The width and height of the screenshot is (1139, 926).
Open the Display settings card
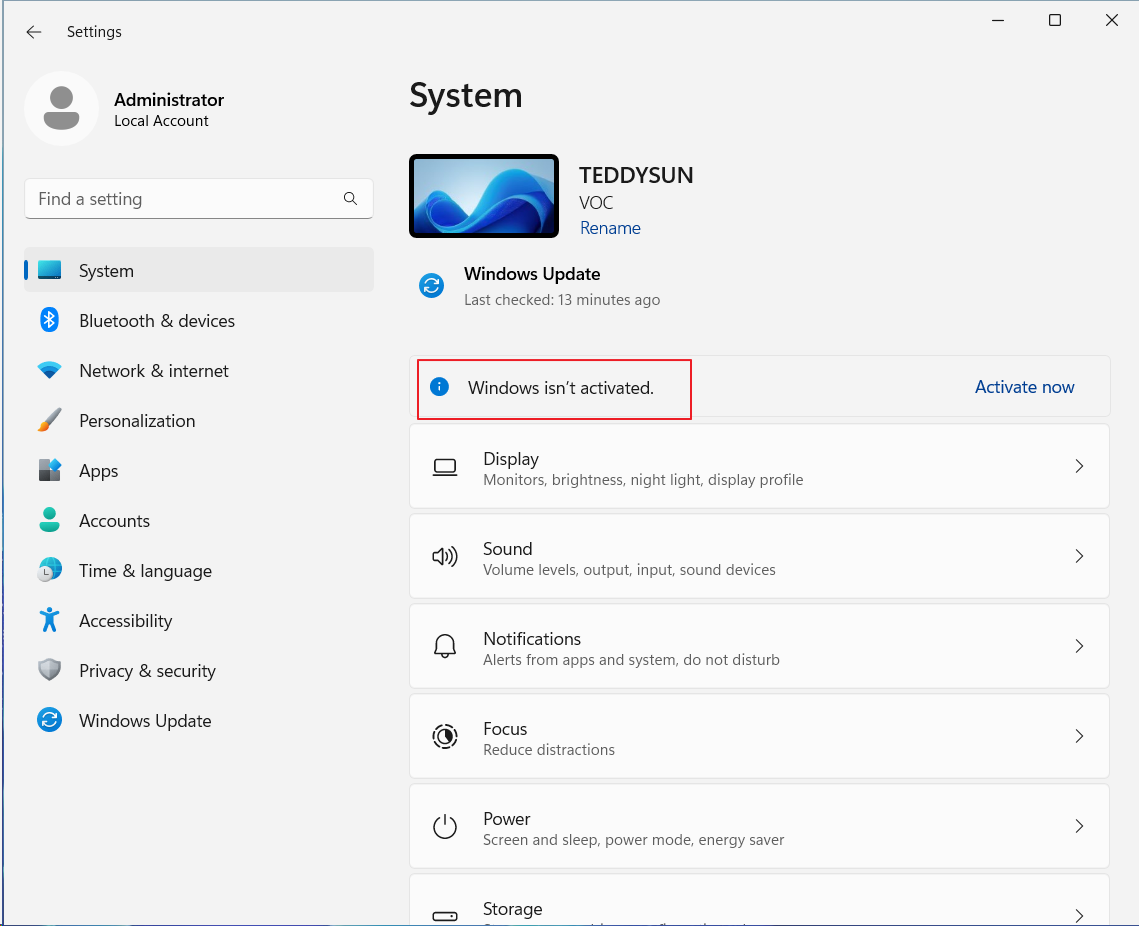click(x=759, y=466)
